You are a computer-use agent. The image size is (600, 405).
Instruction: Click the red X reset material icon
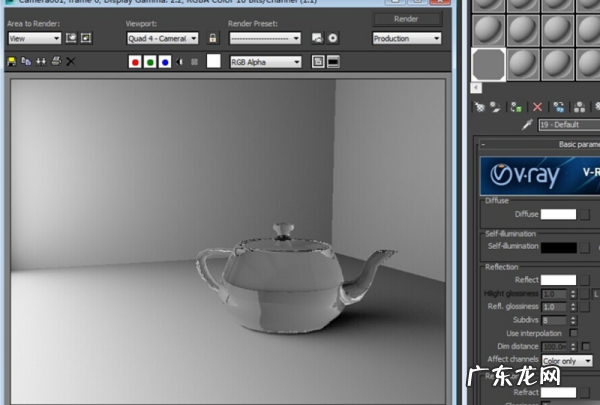point(537,106)
